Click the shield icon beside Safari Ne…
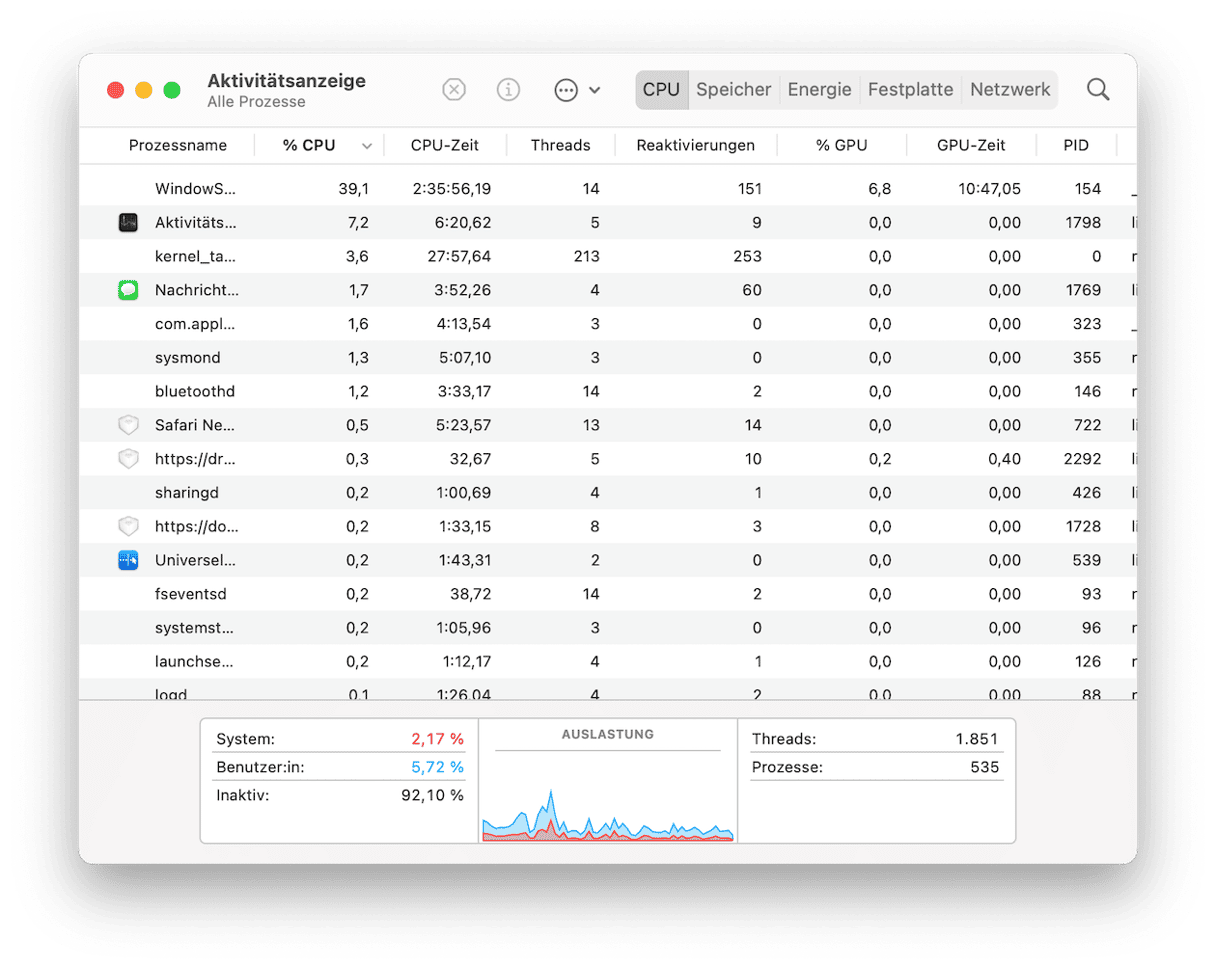 128,425
